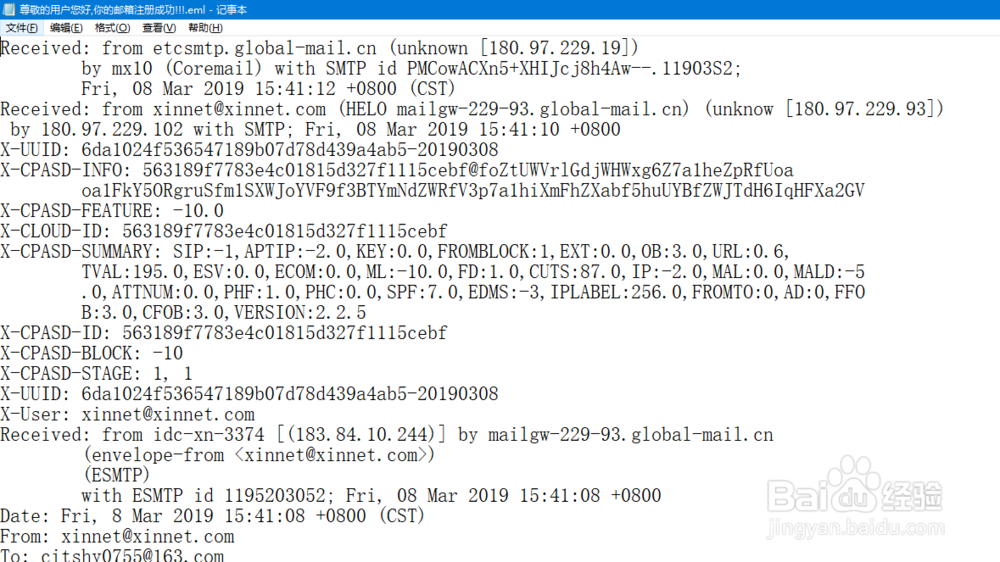1000x562 pixels.
Task: Open the 格式(O) menu
Action: tap(112, 28)
